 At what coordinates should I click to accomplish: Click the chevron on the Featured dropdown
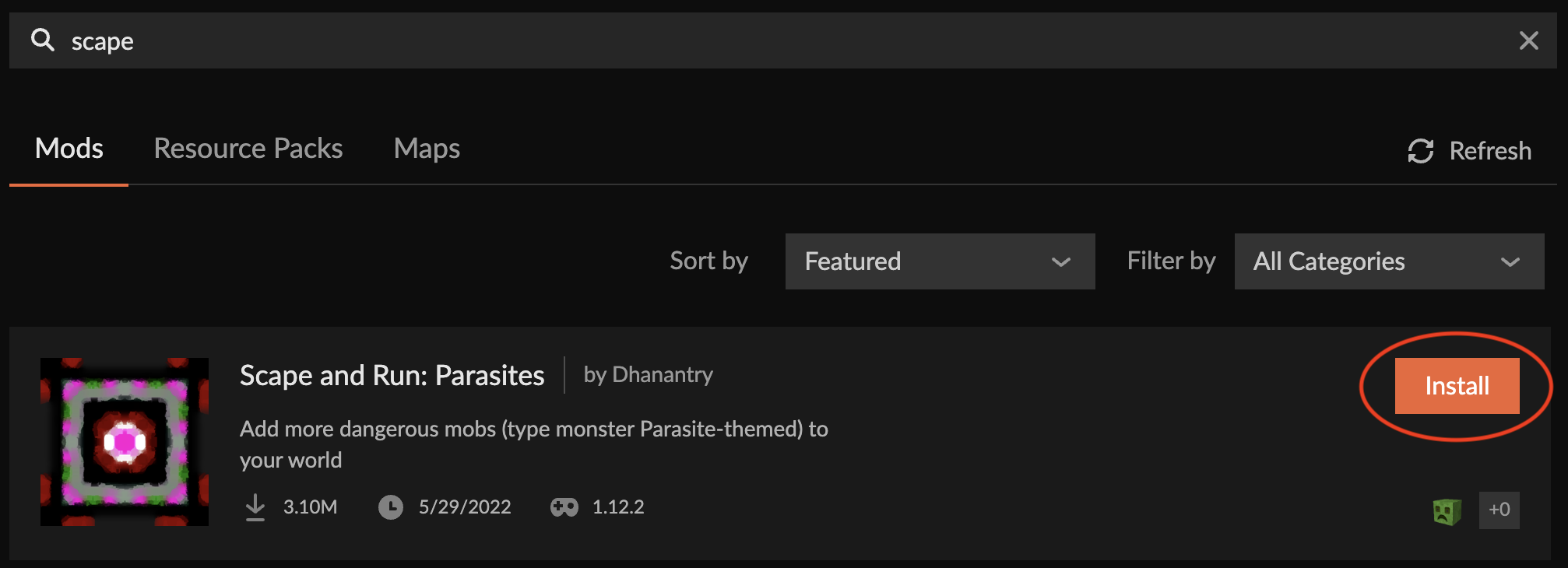1060,262
